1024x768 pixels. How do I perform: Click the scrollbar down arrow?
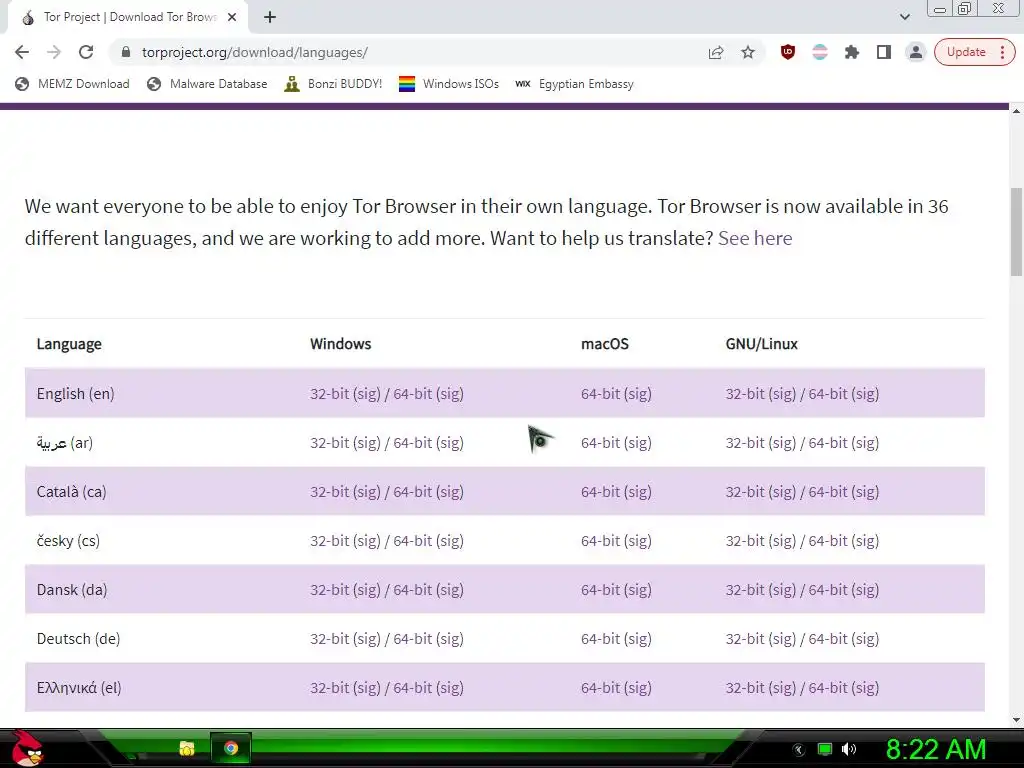coord(1016,720)
